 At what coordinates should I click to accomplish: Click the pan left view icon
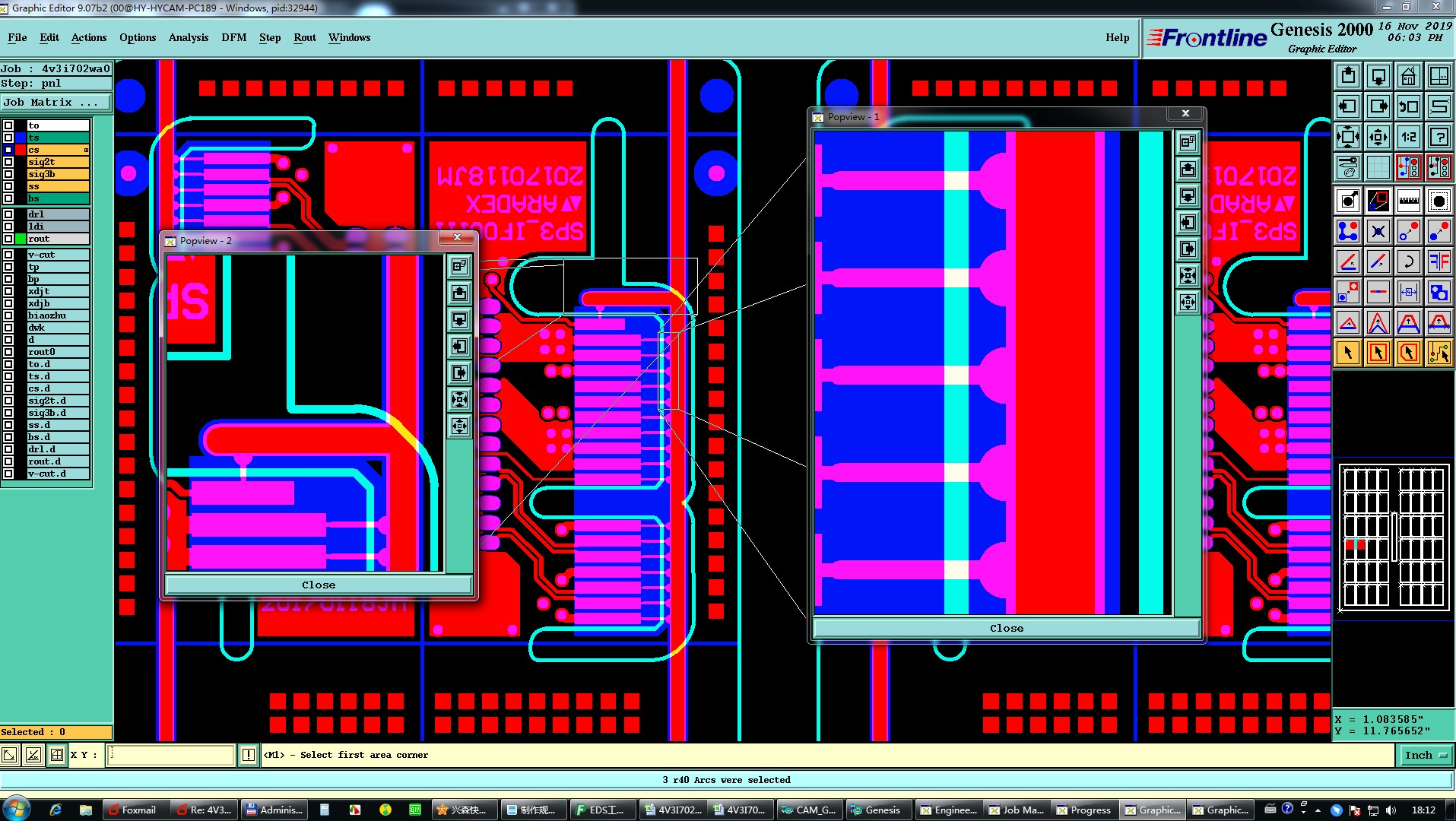tap(1348, 106)
